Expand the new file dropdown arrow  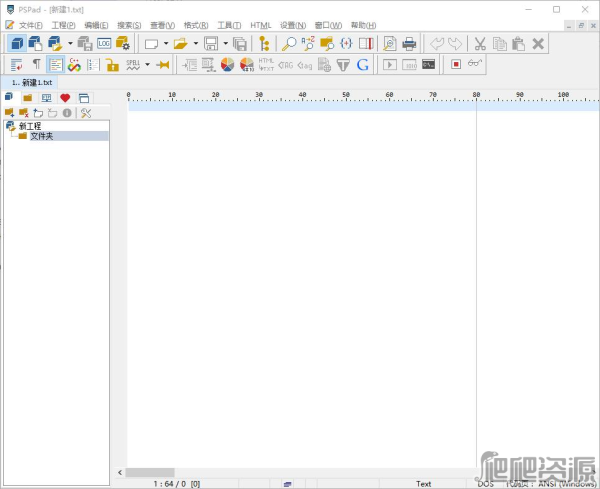(x=166, y=43)
